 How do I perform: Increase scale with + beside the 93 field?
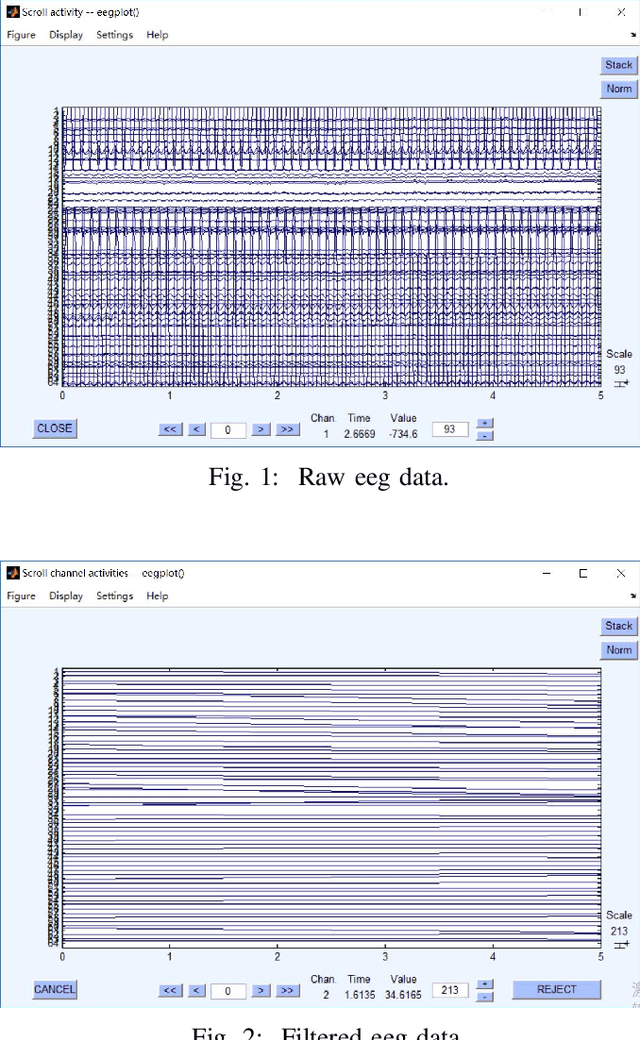click(485, 423)
